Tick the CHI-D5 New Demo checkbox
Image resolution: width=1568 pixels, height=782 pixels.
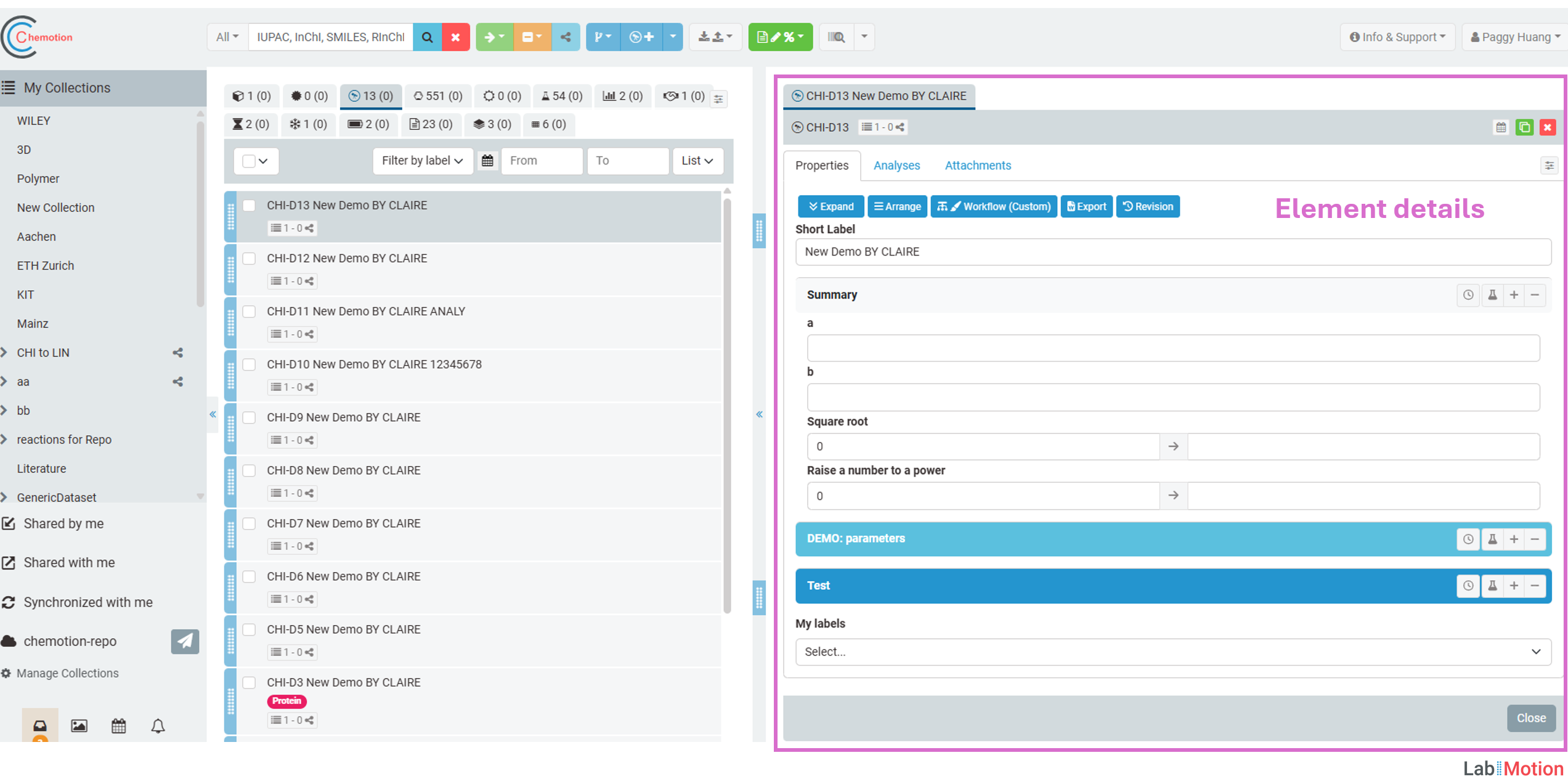click(x=249, y=629)
